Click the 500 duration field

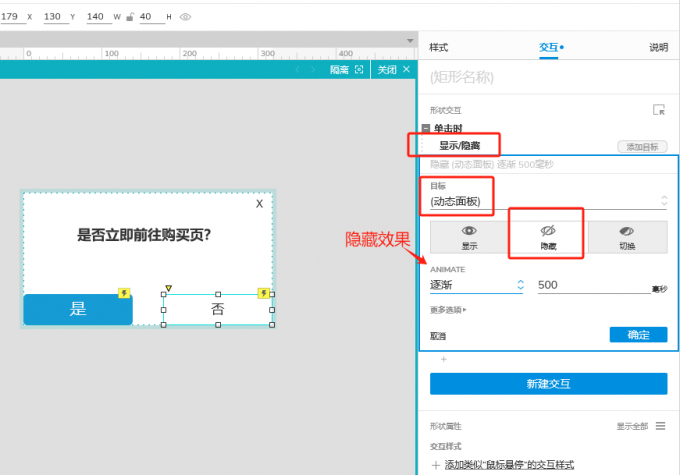(594, 285)
